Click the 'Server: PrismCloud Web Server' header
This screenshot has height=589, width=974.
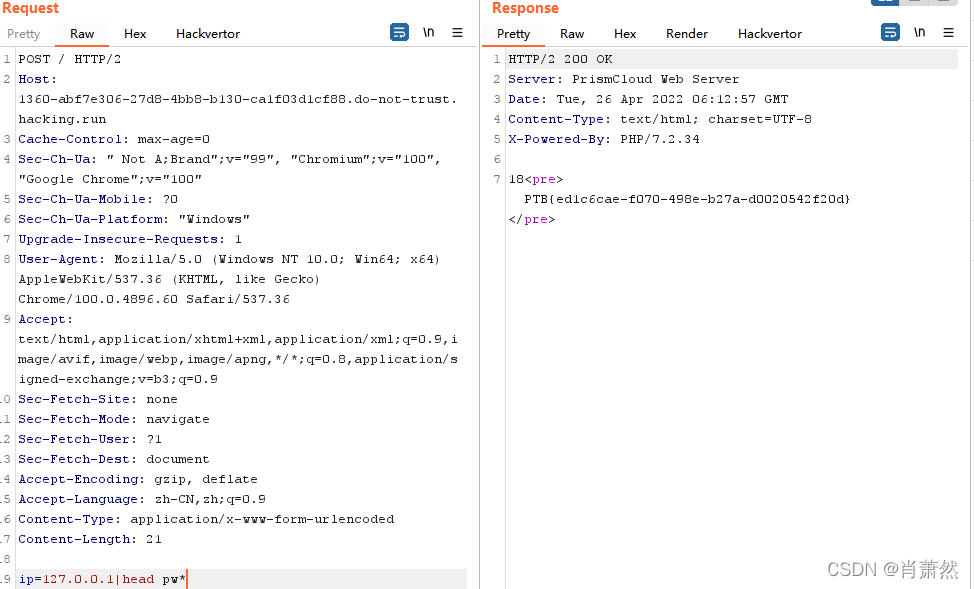click(x=624, y=79)
